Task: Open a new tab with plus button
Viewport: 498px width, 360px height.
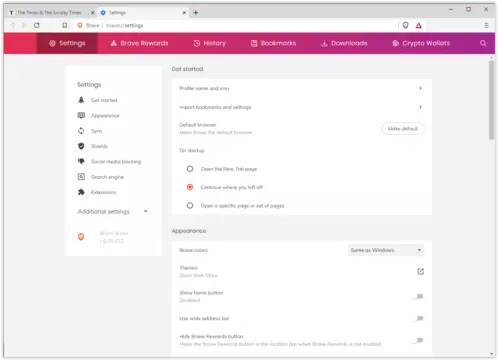Action: (196, 13)
